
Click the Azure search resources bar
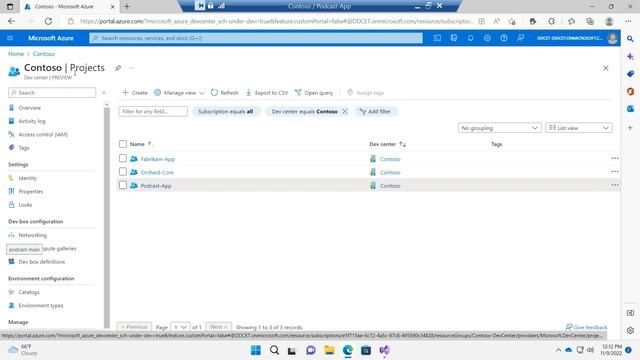click(x=256, y=38)
